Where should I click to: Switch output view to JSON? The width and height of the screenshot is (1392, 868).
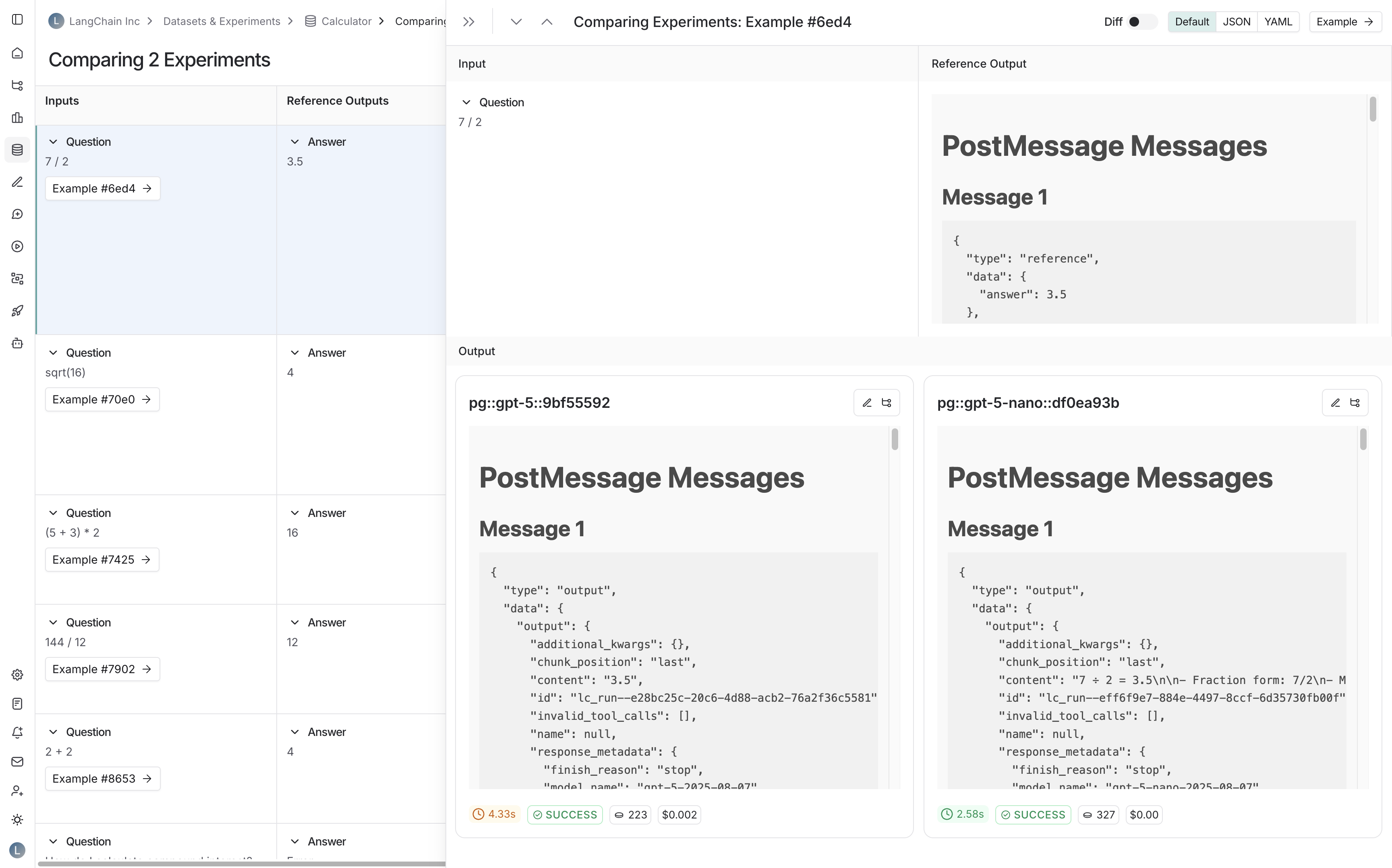[1237, 22]
